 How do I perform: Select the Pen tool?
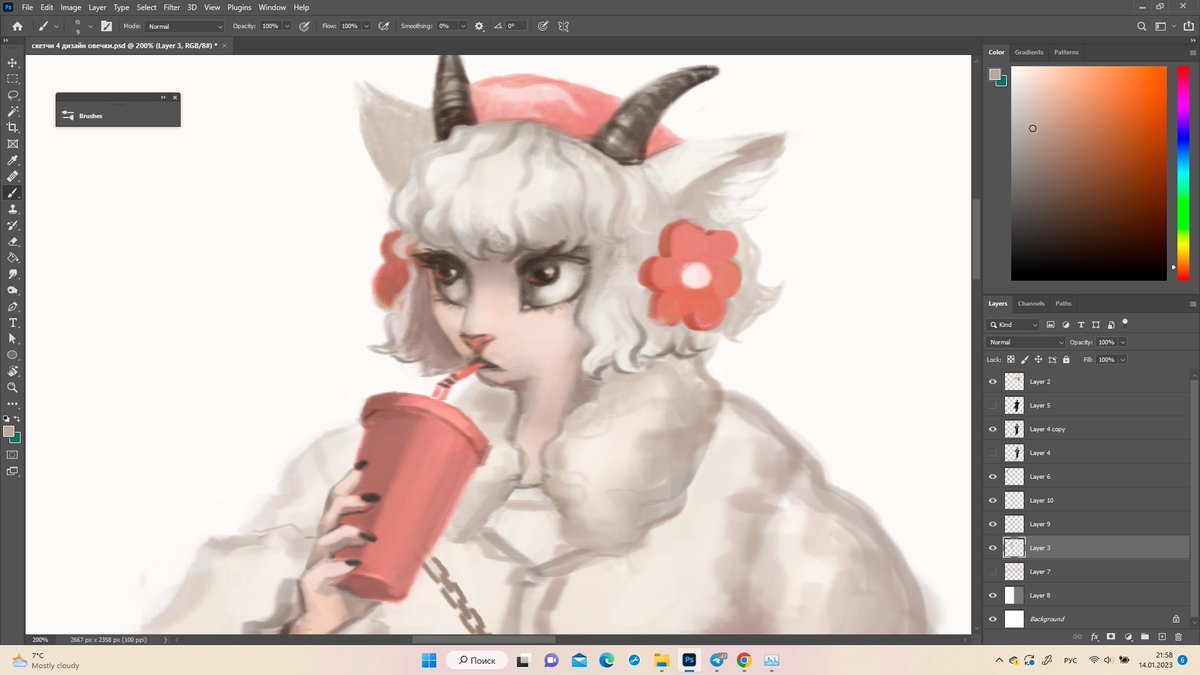(13, 306)
